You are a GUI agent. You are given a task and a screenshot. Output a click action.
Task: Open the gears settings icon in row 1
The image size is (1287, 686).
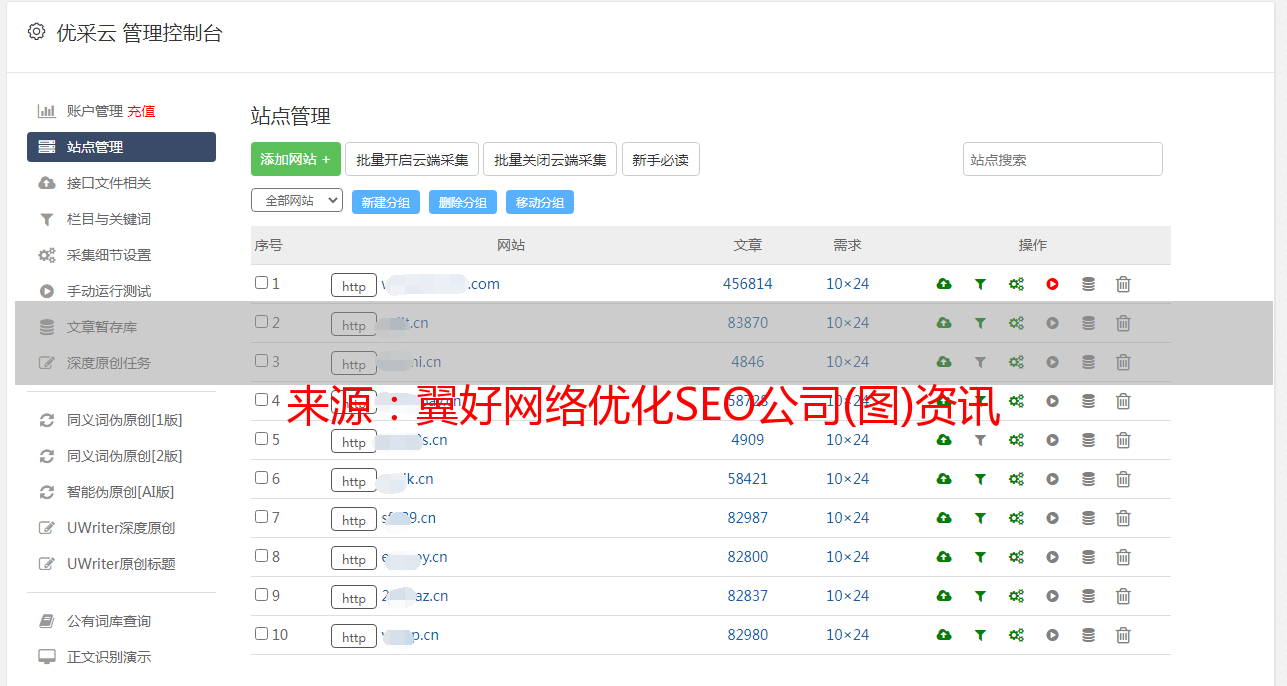[x=1016, y=284]
